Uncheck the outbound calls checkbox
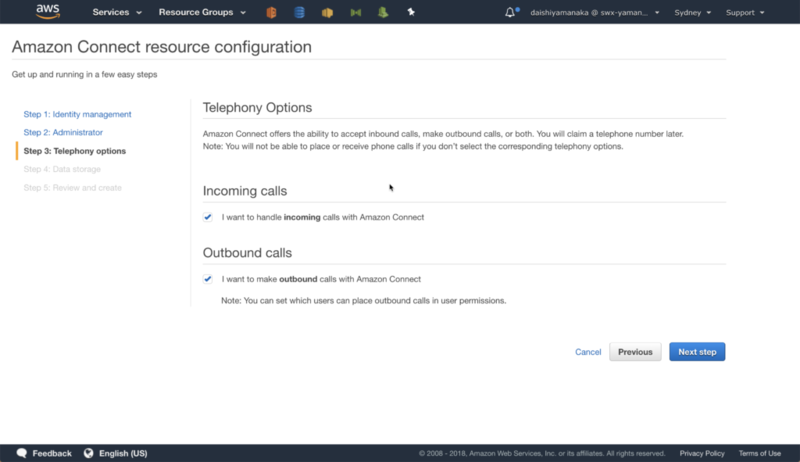 pos(208,279)
